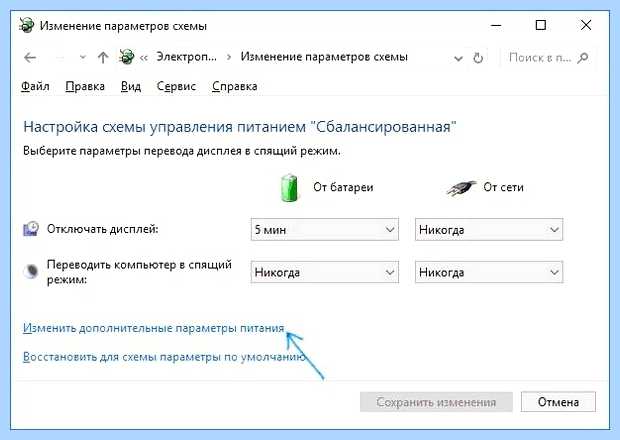Open the Правка menu

tap(85, 86)
